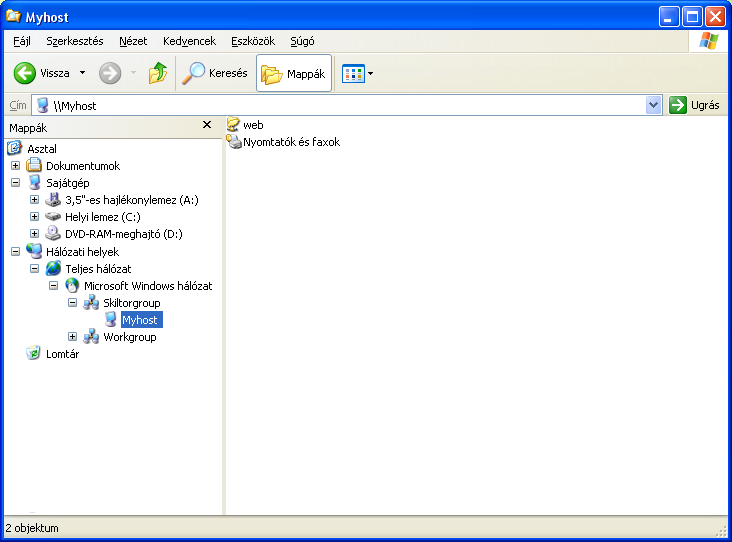This screenshot has width=732, height=542.
Task: Select the Sajátgép computer icon
Action: [x=34, y=183]
